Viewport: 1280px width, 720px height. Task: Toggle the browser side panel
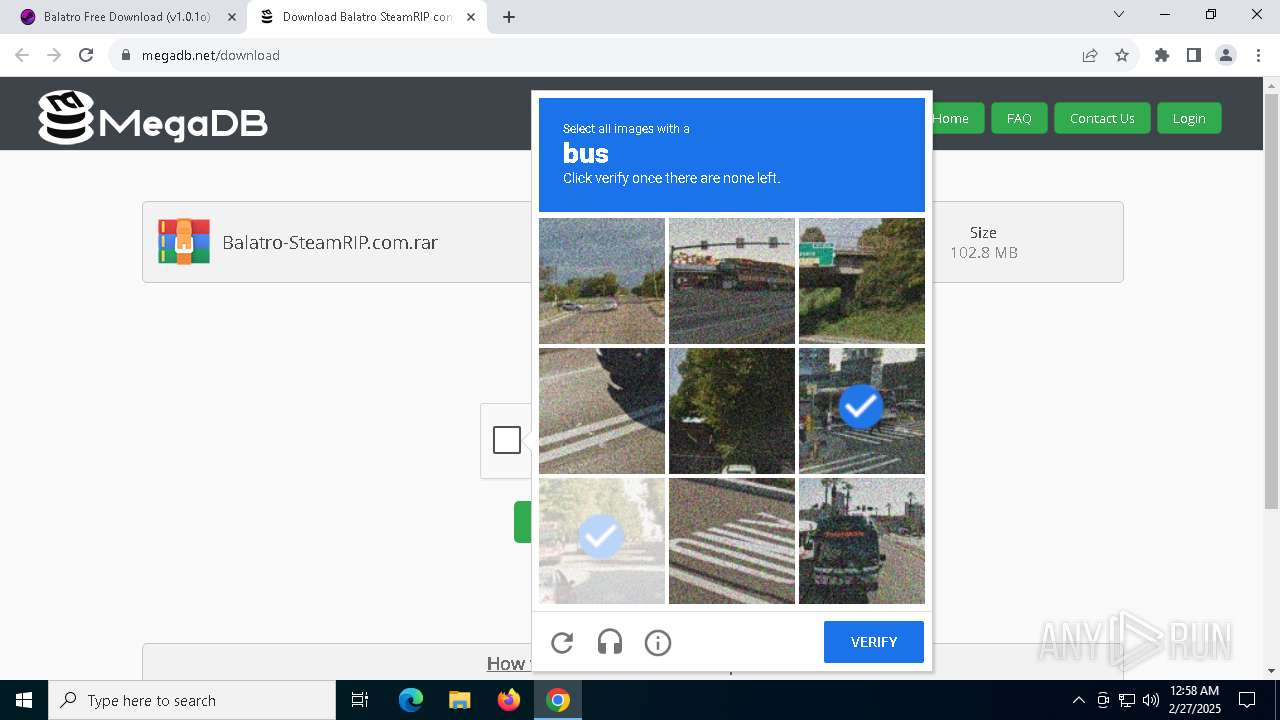tap(1194, 55)
